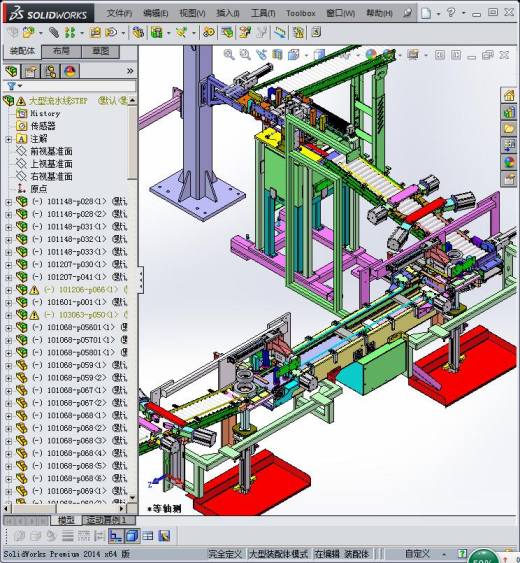520x563 pixels.
Task: Switch to the 草图 tab
Action: [x=101, y=51]
